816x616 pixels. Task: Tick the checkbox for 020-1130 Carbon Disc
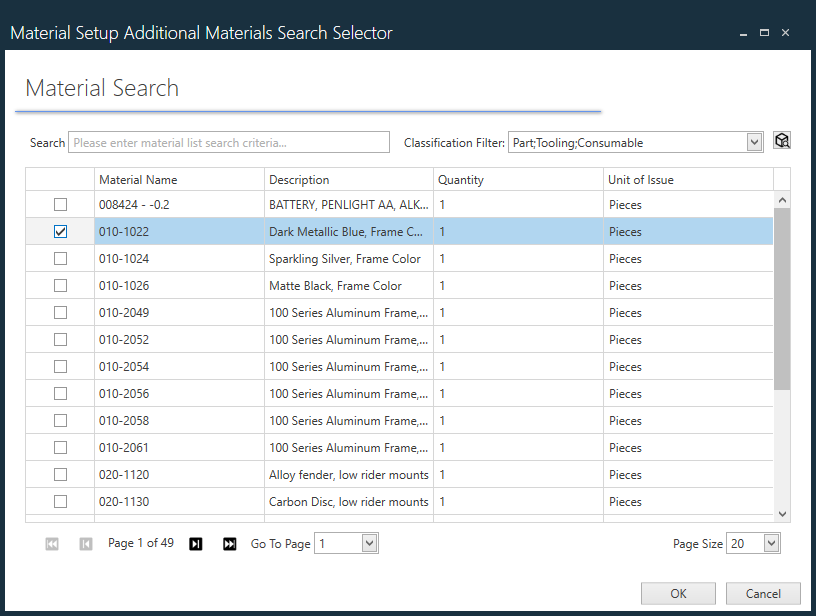[60, 501]
